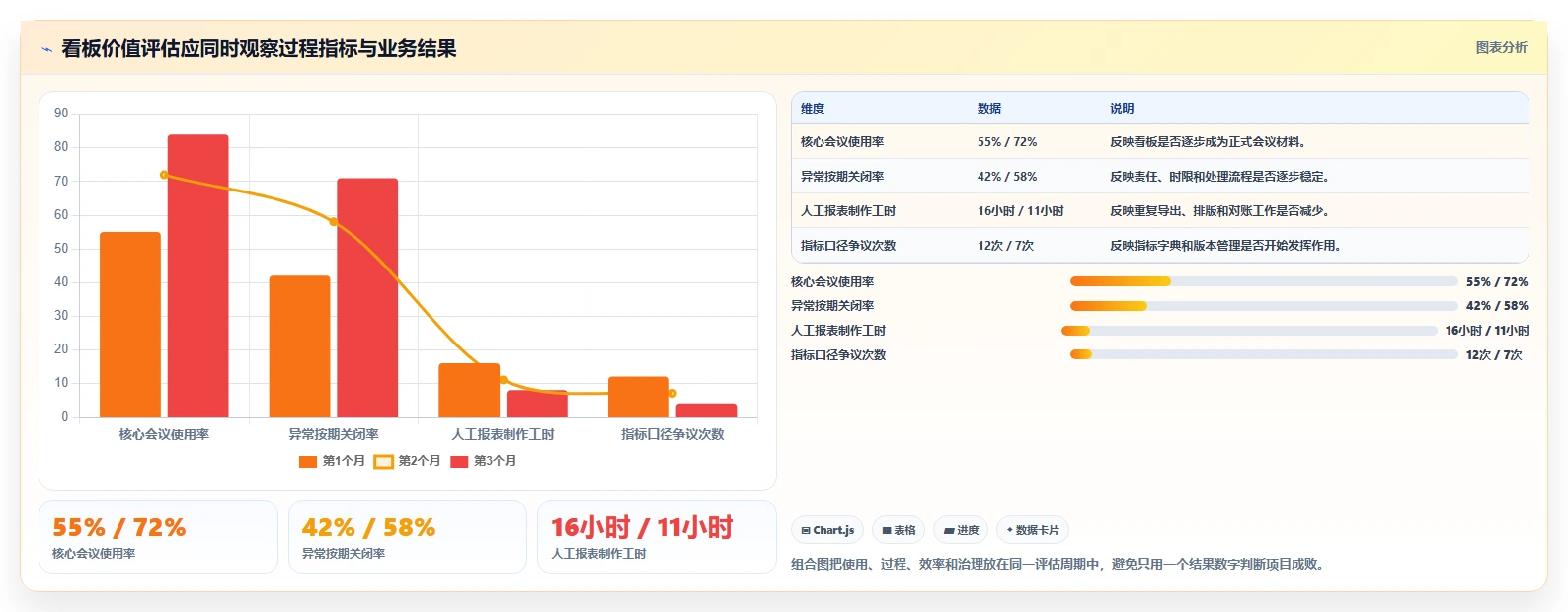Click the 人工报表制作工时 progress bar
Viewport: 1568px width, 612px height.
point(1249,331)
